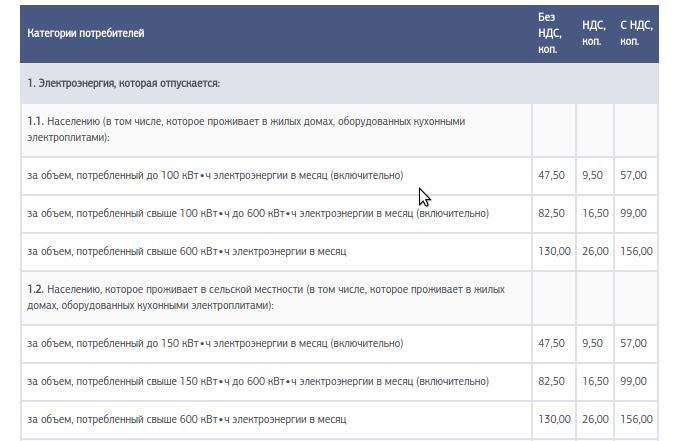Click the 57,00 value in 150 кВт•ч row
Image resolution: width=676 pixels, height=441 pixels.
click(x=633, y=344)
